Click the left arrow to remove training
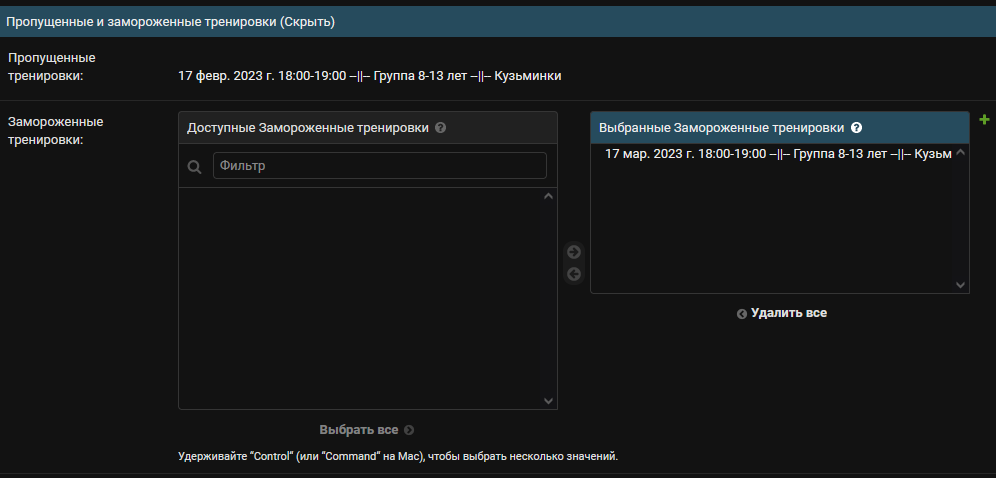 574,274
